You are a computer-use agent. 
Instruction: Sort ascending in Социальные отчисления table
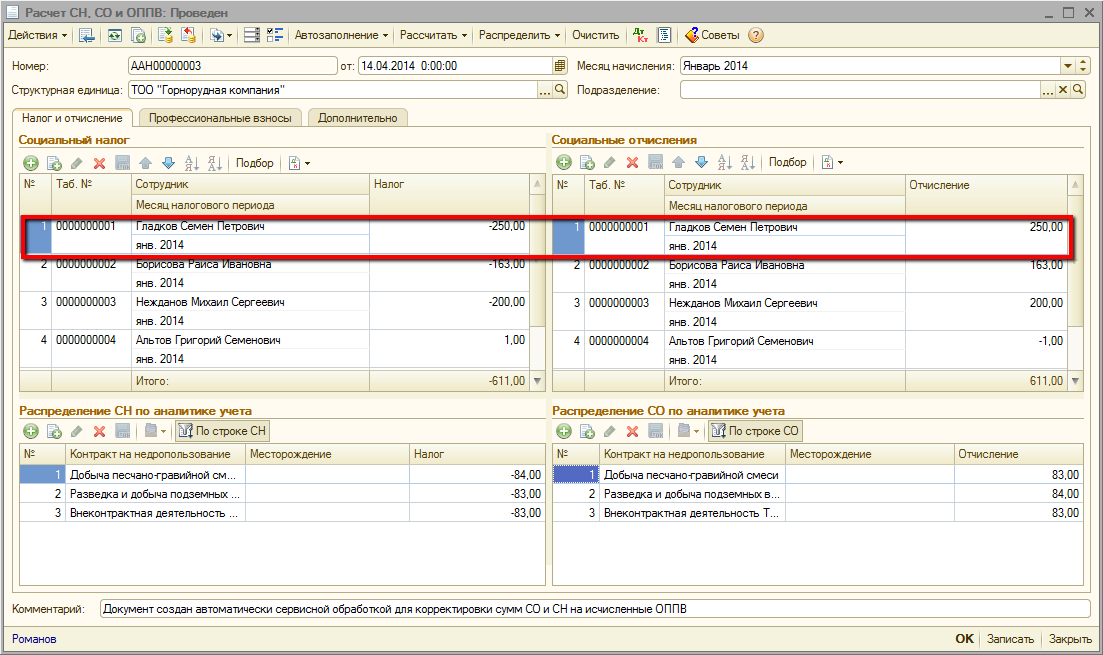click(x=723, y=163)
